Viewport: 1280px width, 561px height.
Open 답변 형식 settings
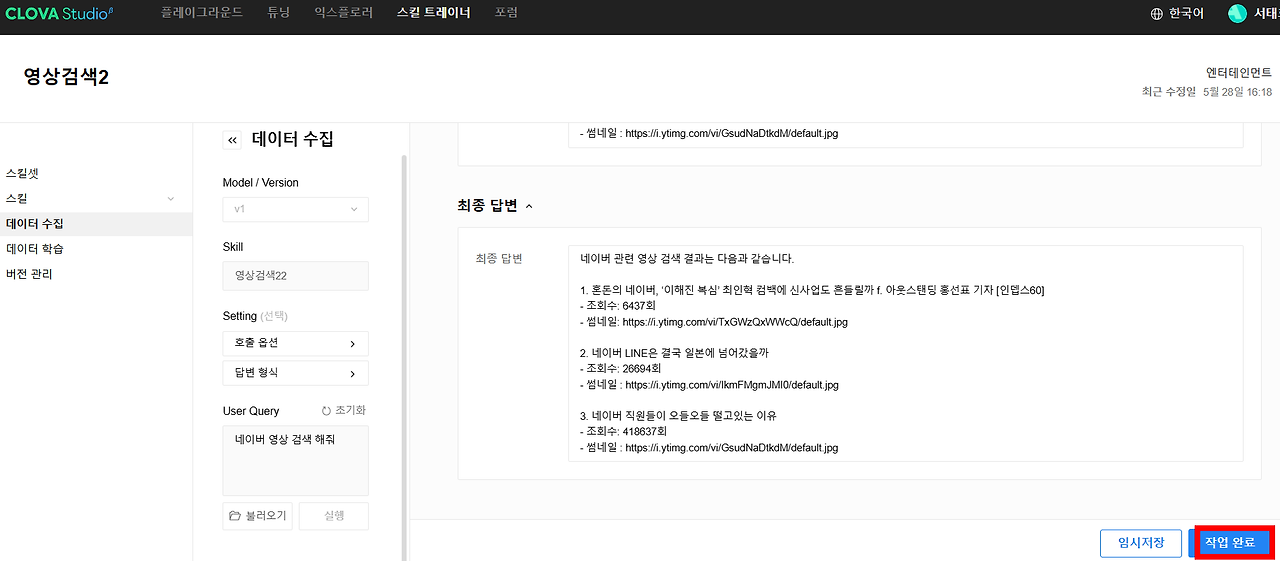(x=296, y=373)
